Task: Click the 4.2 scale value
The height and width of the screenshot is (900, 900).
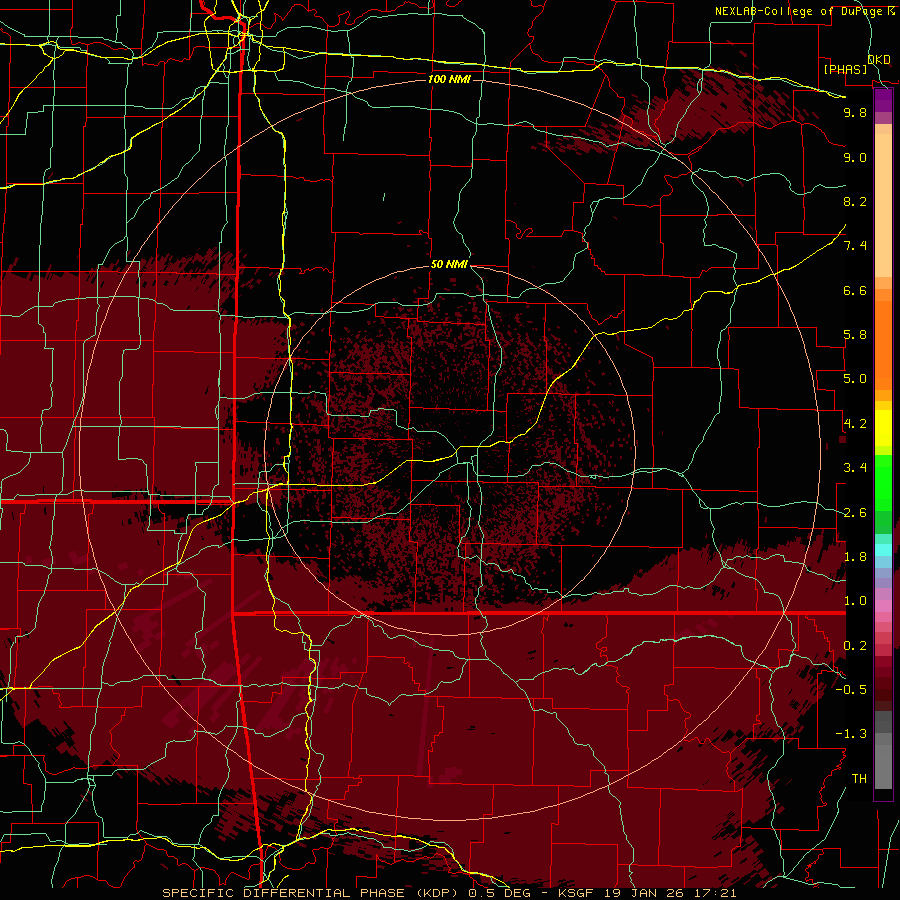Action: coord(855,424)
